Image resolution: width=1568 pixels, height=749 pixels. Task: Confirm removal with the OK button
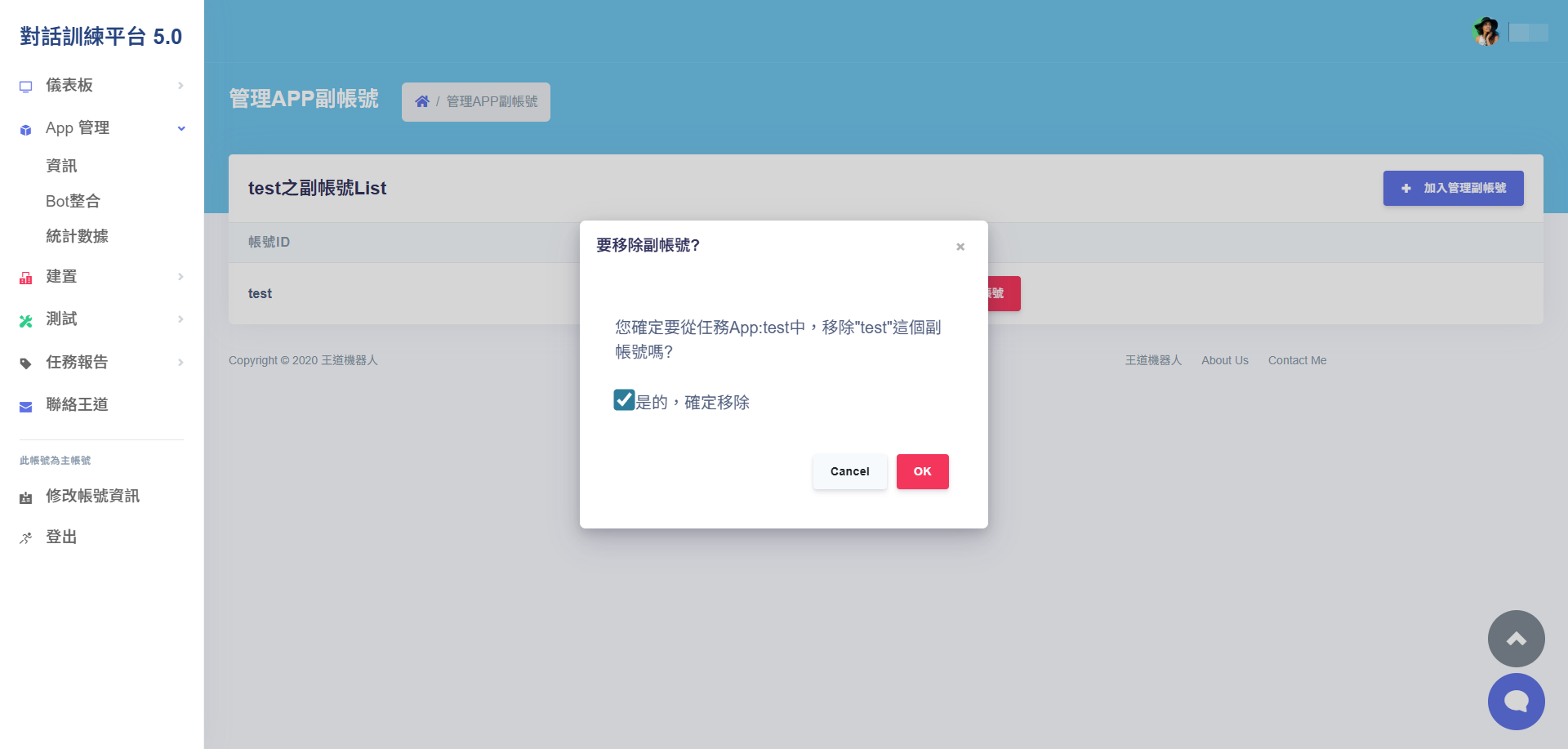[923, 471]
